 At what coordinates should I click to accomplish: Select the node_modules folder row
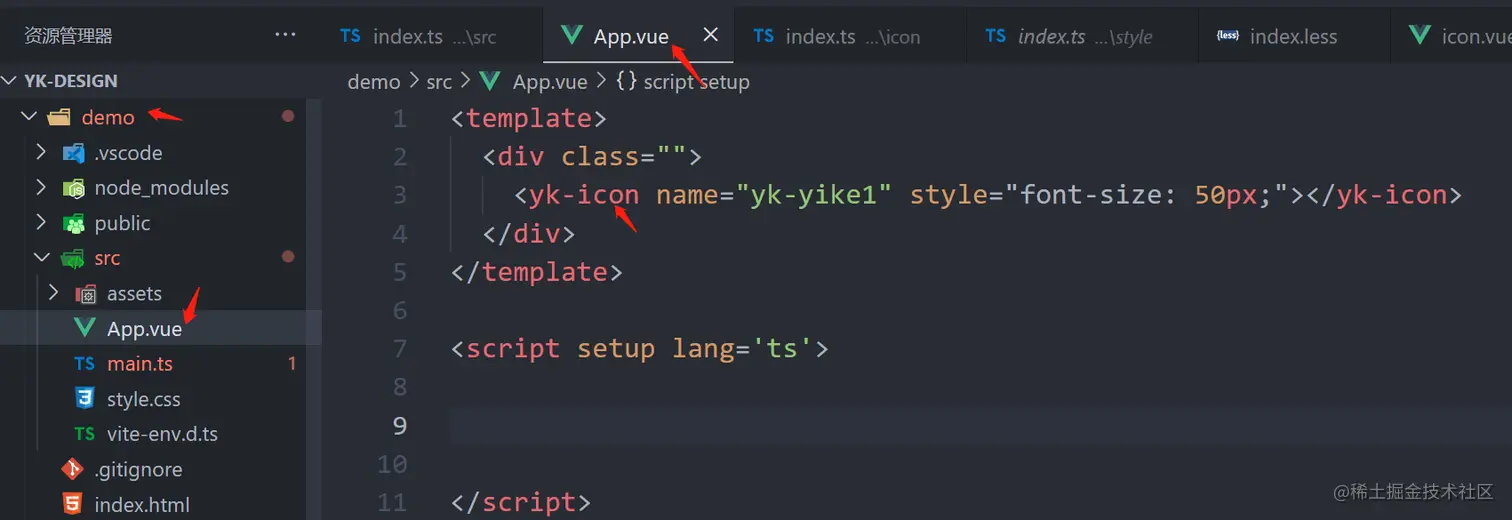(x=161, y=188)
